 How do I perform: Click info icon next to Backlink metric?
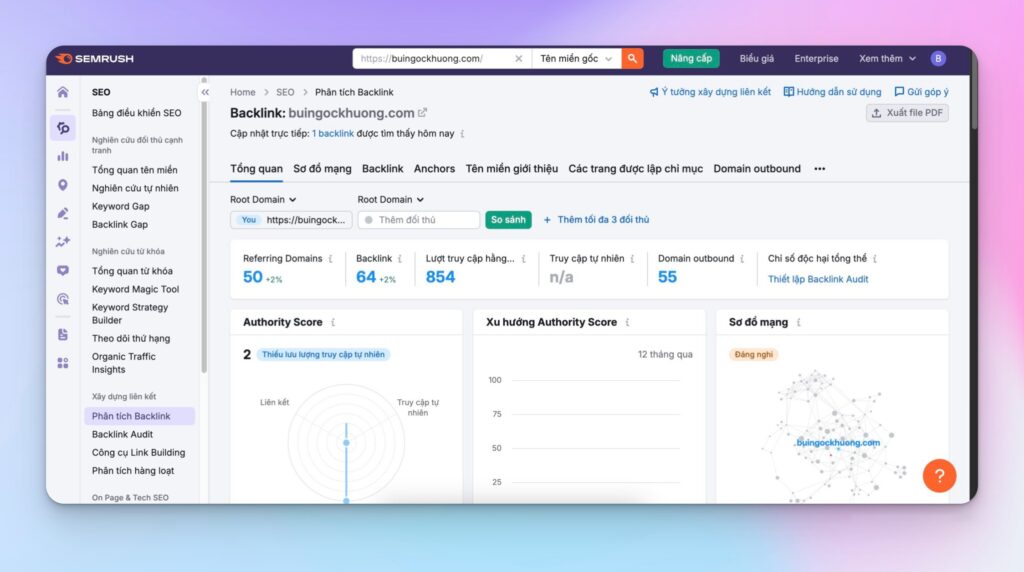(400, 259)
